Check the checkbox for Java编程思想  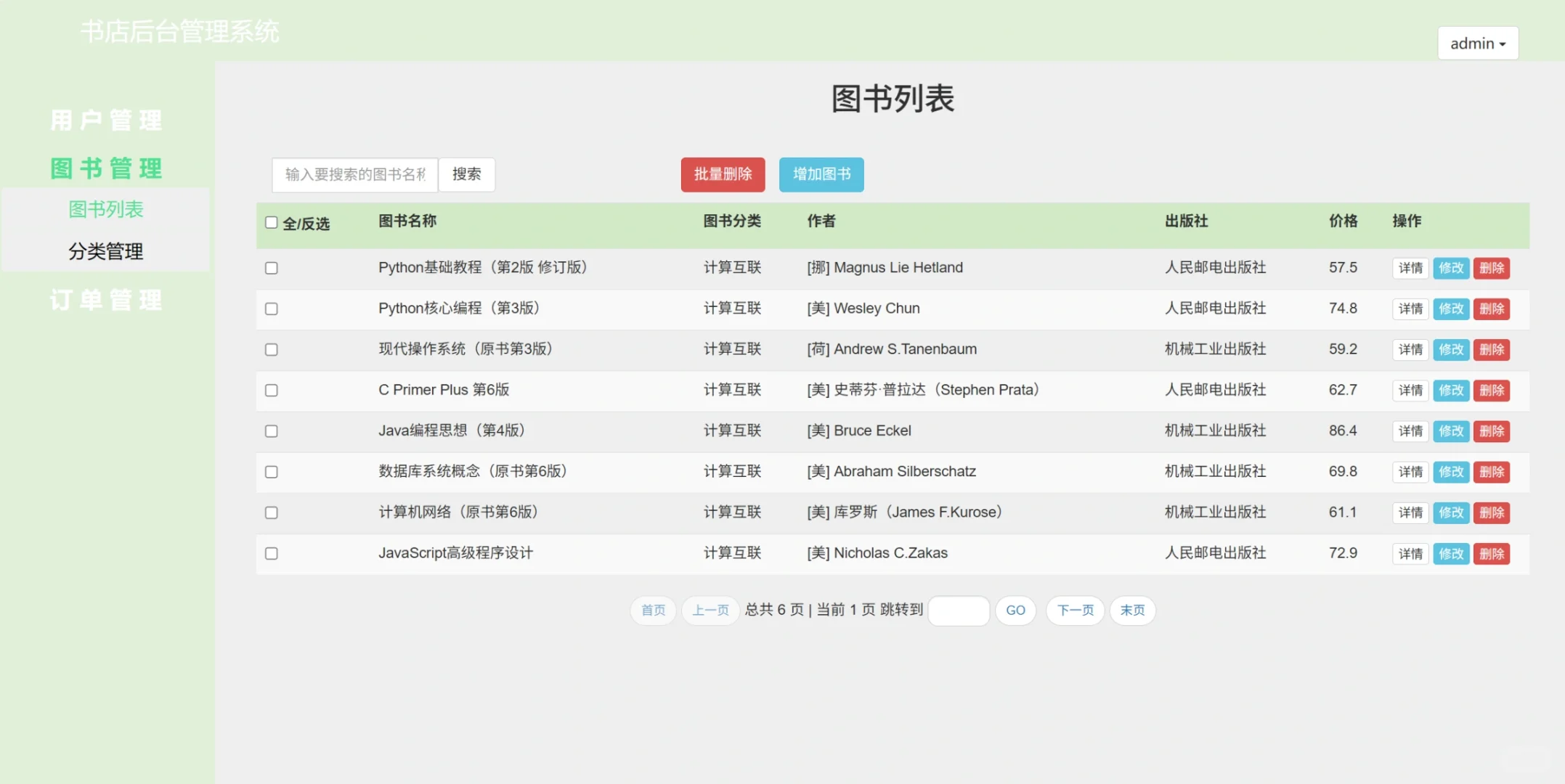click(x=271, y=430)
